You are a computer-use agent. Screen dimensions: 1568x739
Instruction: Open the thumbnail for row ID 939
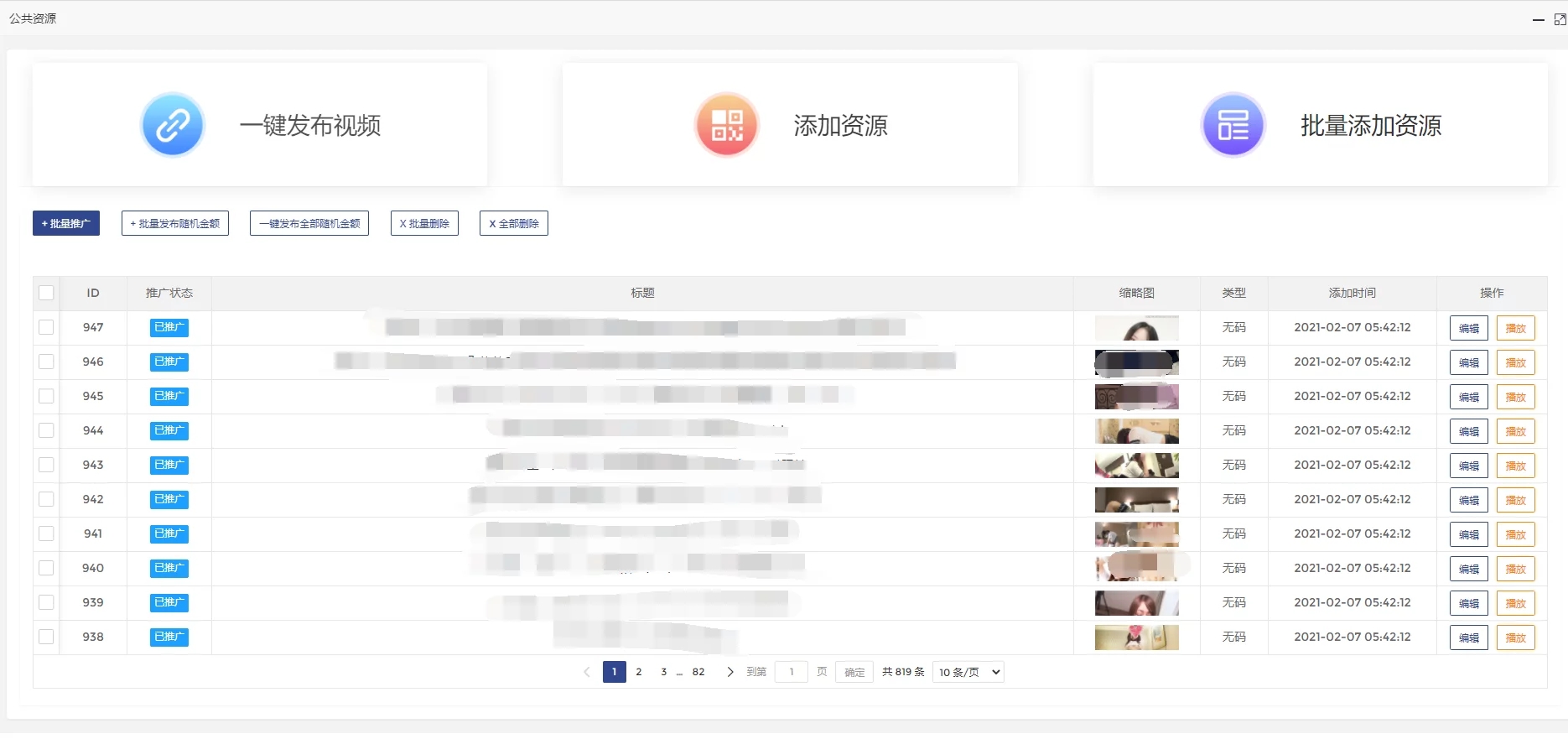(x=1136, y=602)
